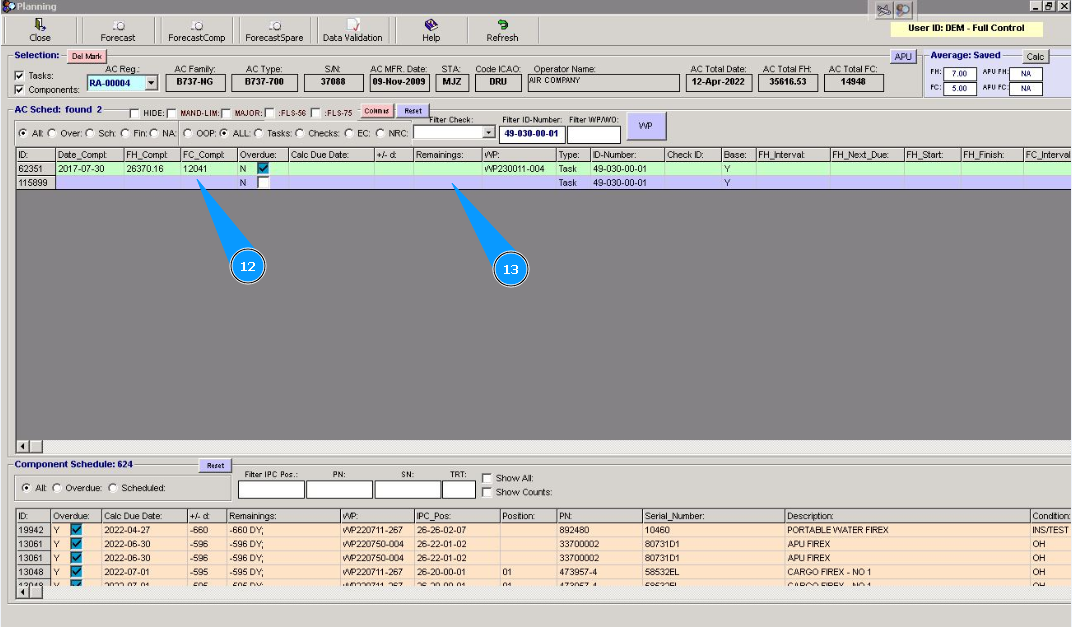The image size is (1072, 629).
Task: Click the Serial_Number column header
Action: (713, 516)
